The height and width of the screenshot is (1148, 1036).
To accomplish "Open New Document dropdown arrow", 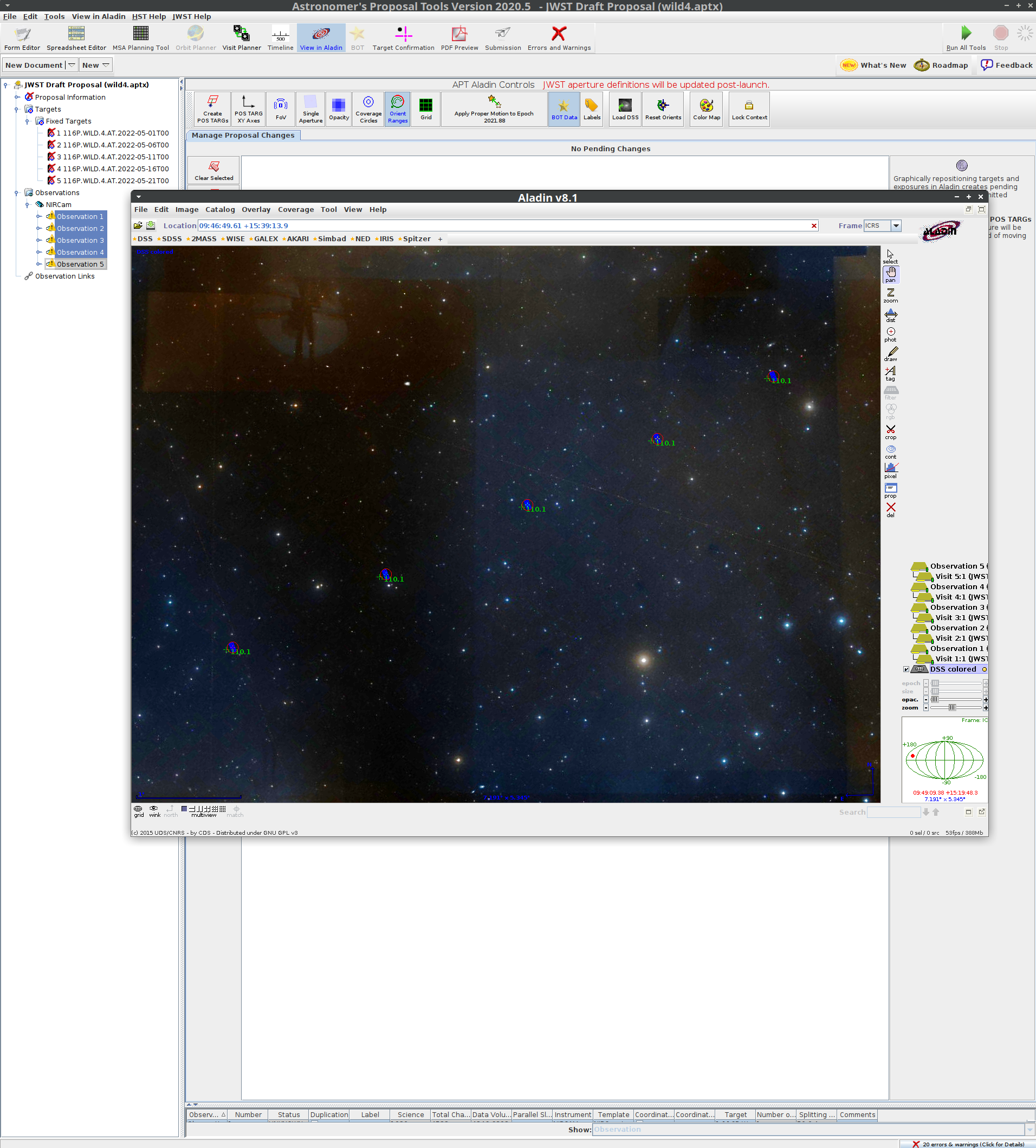I will coord(71,65).
